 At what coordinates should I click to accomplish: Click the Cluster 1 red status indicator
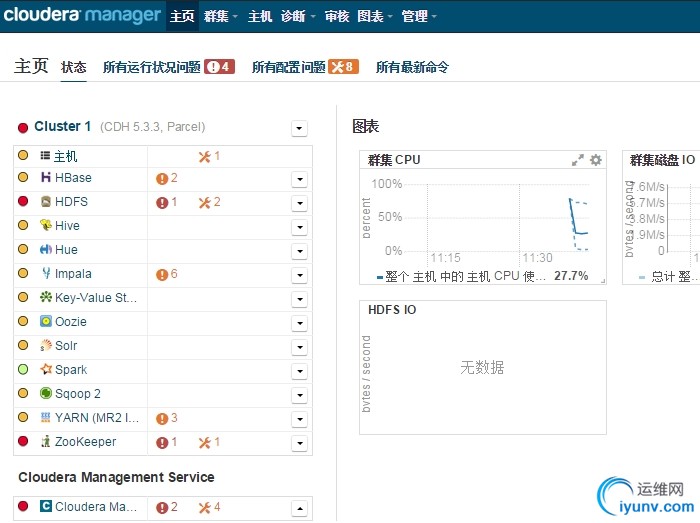point(23,128)
